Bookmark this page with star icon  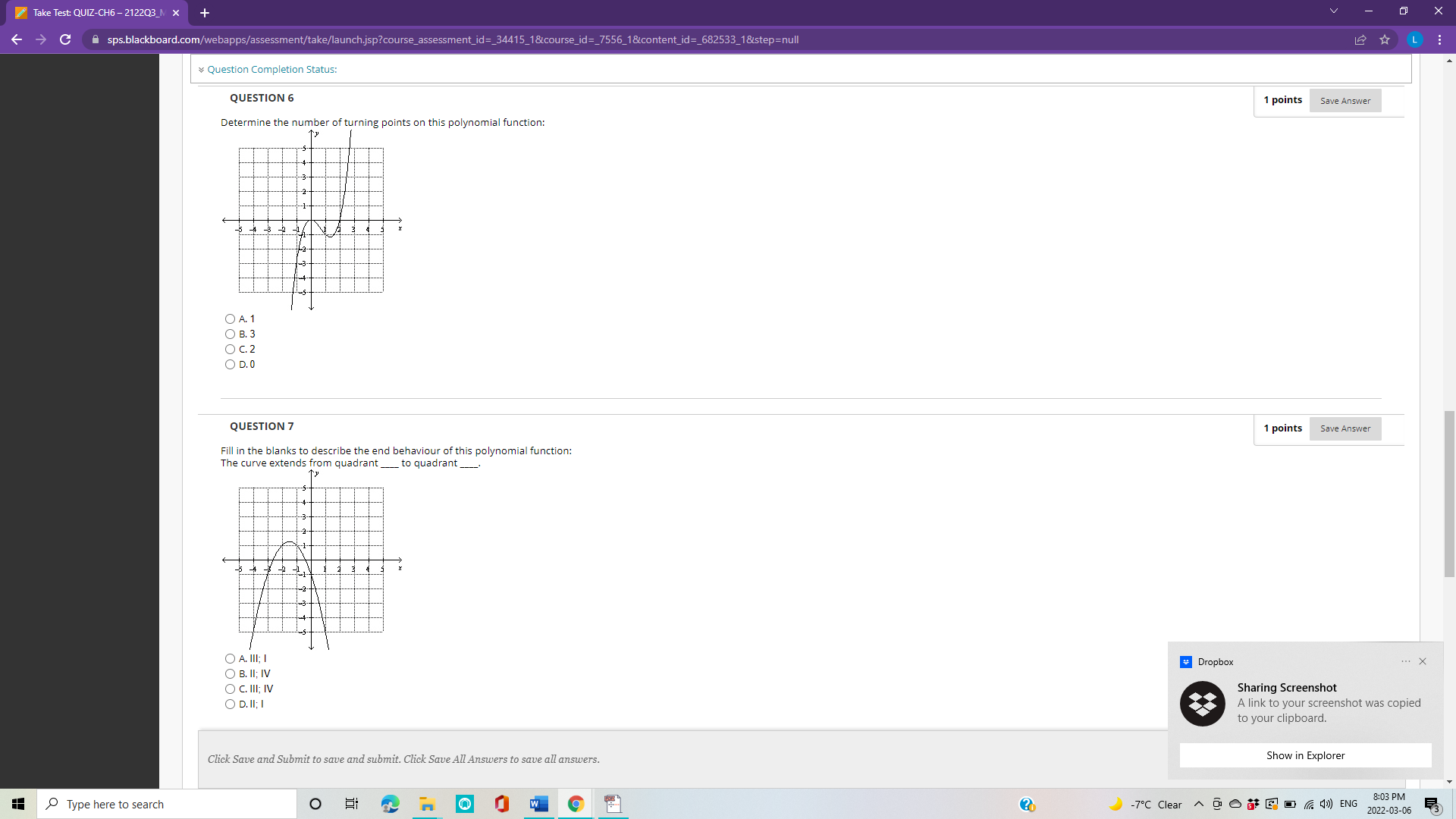point(1385,39)
